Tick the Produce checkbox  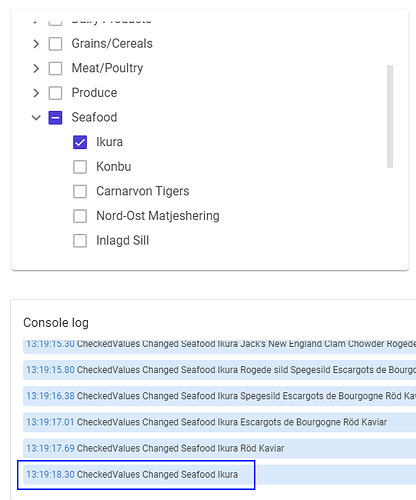[55, 93]
